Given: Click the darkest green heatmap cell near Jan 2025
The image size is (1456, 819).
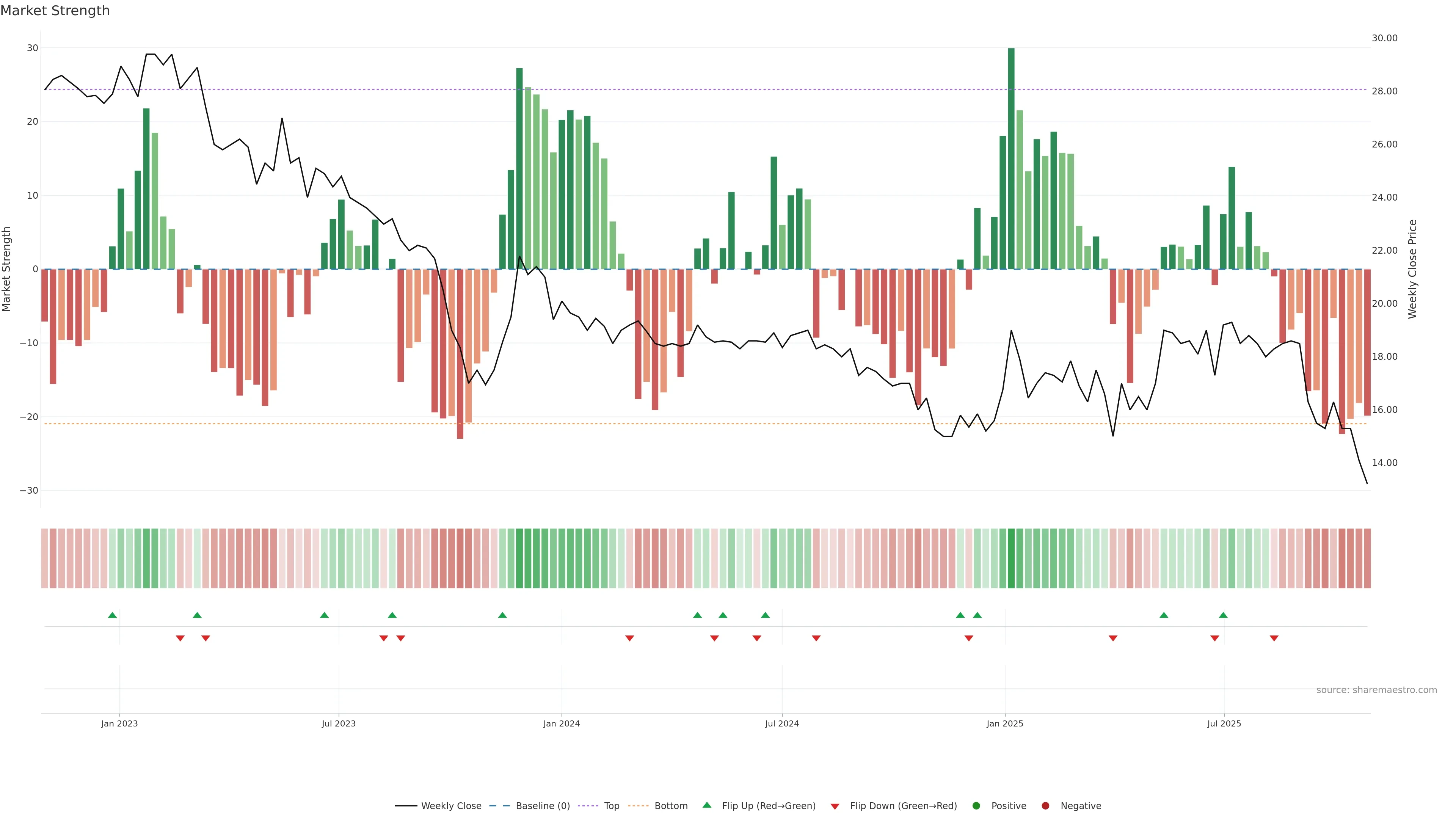Looking at the screenshot, I should coord(1011,559).
